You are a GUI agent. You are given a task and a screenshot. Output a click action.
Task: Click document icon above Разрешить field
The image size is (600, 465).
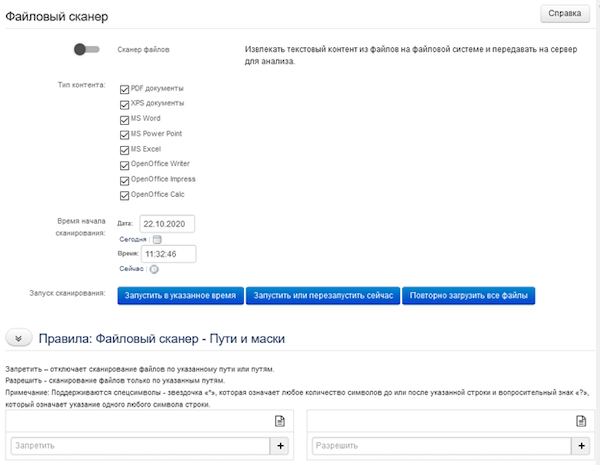580,424
